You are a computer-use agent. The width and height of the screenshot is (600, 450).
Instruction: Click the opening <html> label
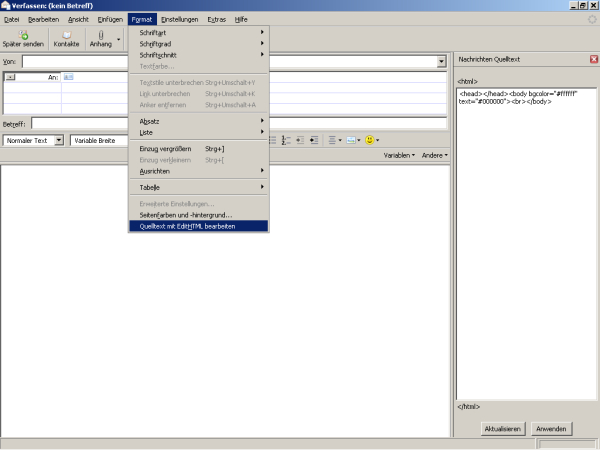(x=468, y=82)
